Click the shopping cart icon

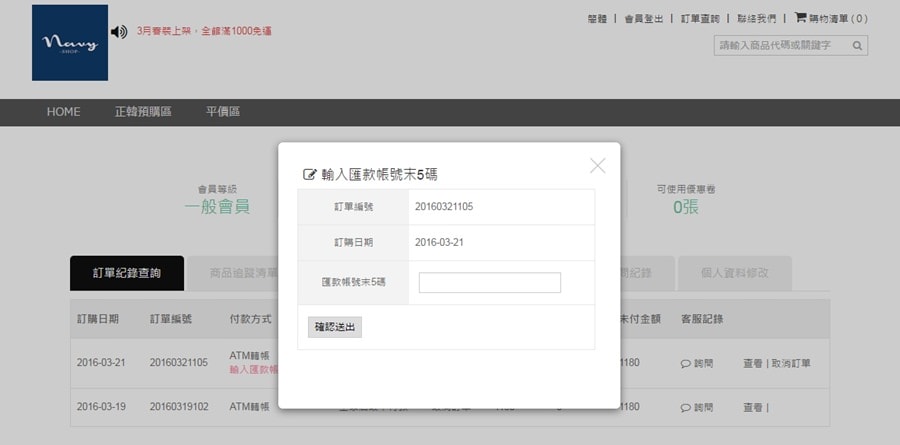pyautogui.click(x=800, y=17)
